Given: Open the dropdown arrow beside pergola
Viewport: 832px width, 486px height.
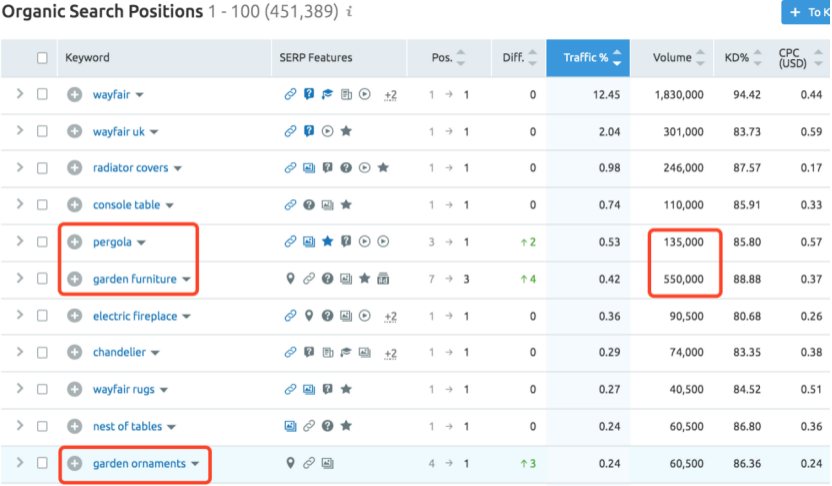Looking at the screenshot, I should click(141, 242).
